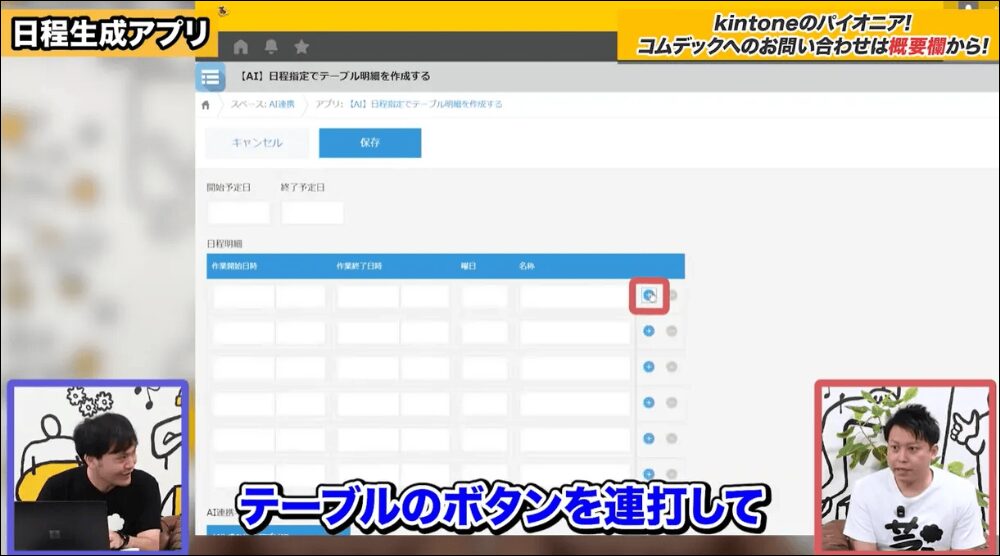
Task: Click second row's 名称 input
Action: pyautogui.click(x=575, y=333)
